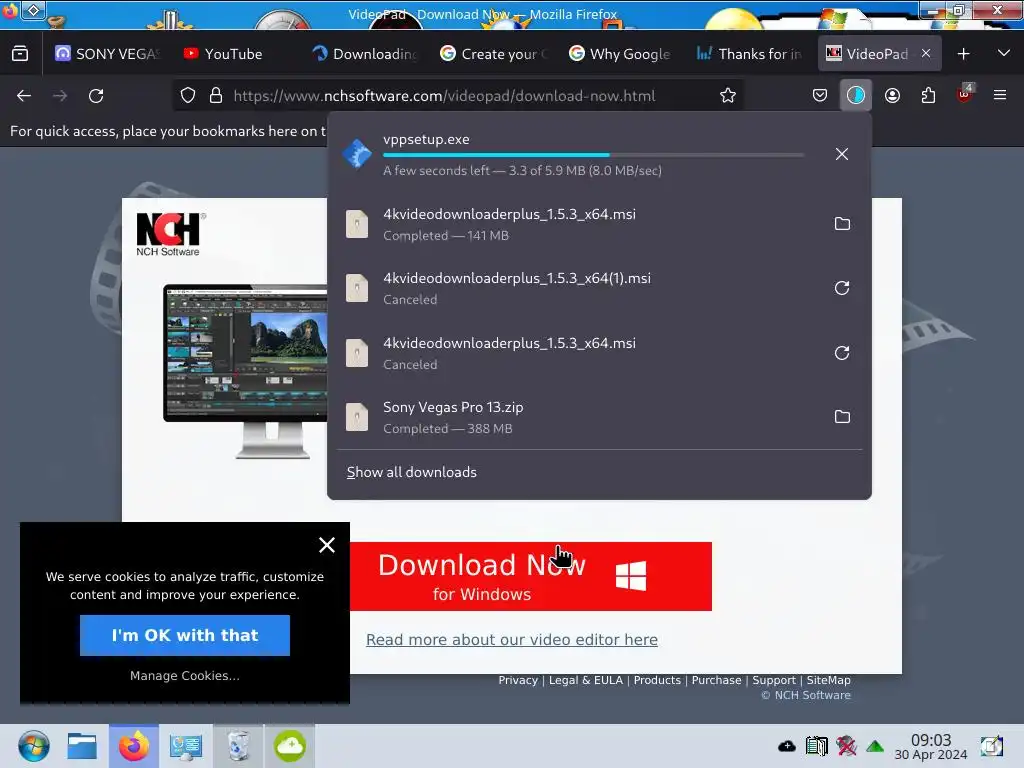
Task: Click the cloud tray icon
Action: tap(786, 746)
